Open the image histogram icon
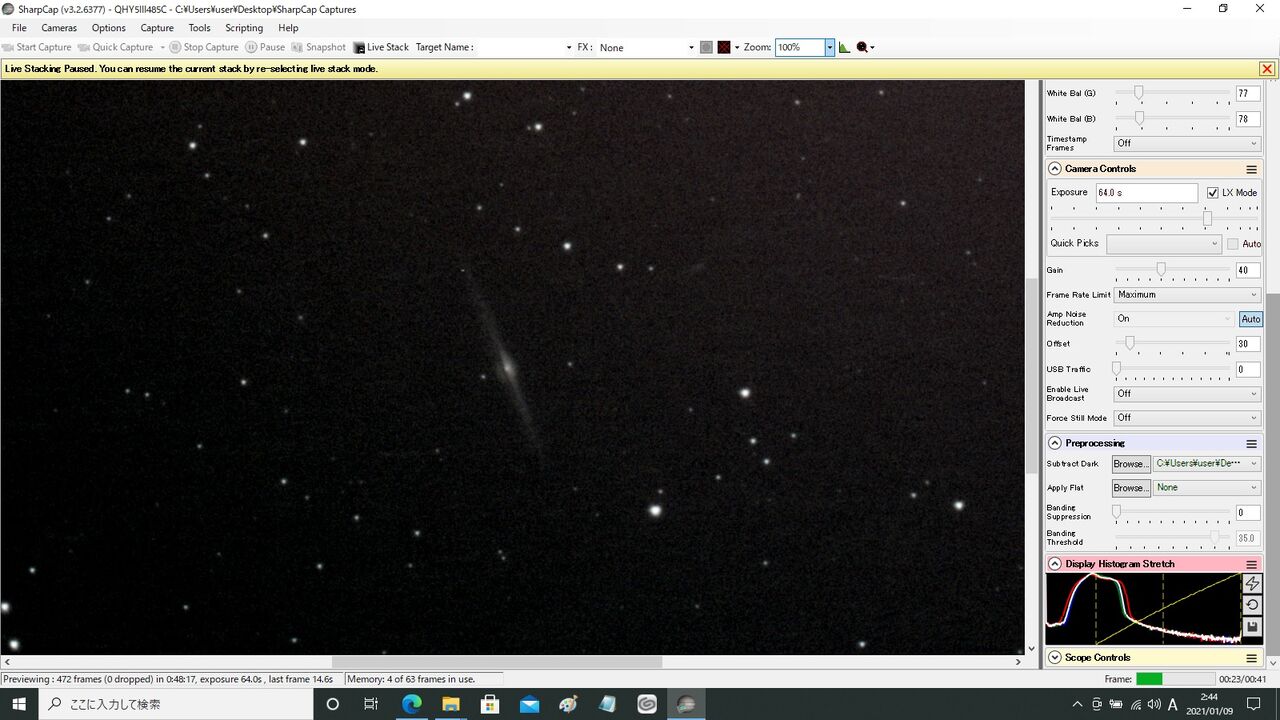 click(x=844, y=47)
